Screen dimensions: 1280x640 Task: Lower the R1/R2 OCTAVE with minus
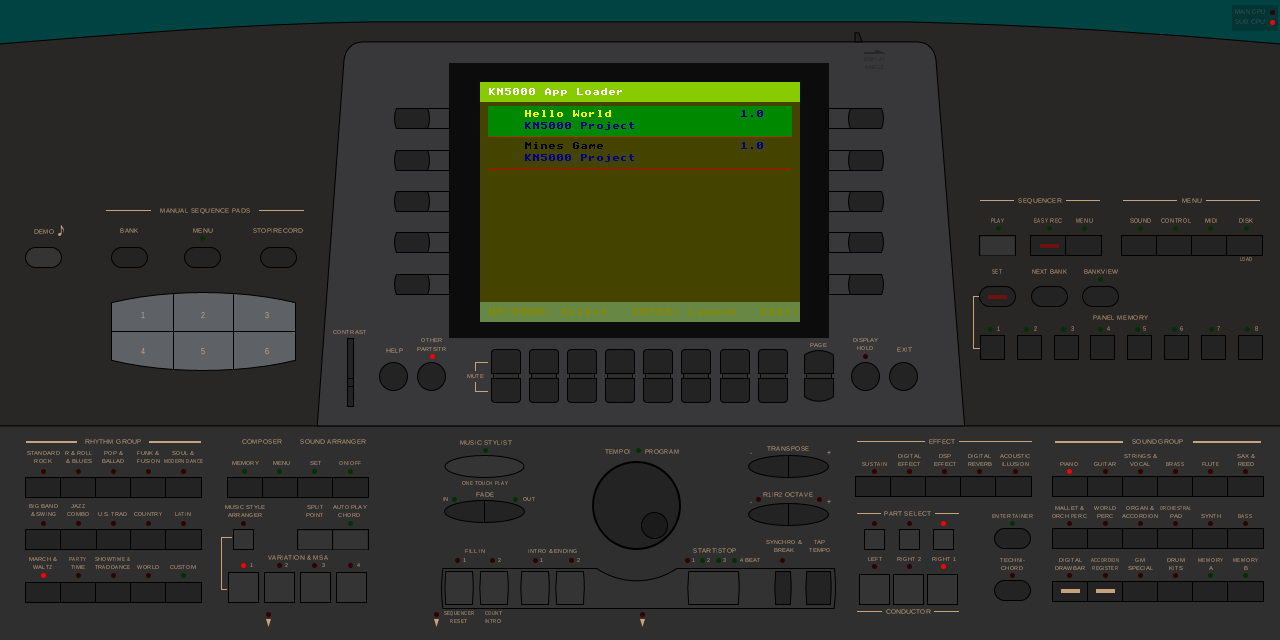click(768, 514)
